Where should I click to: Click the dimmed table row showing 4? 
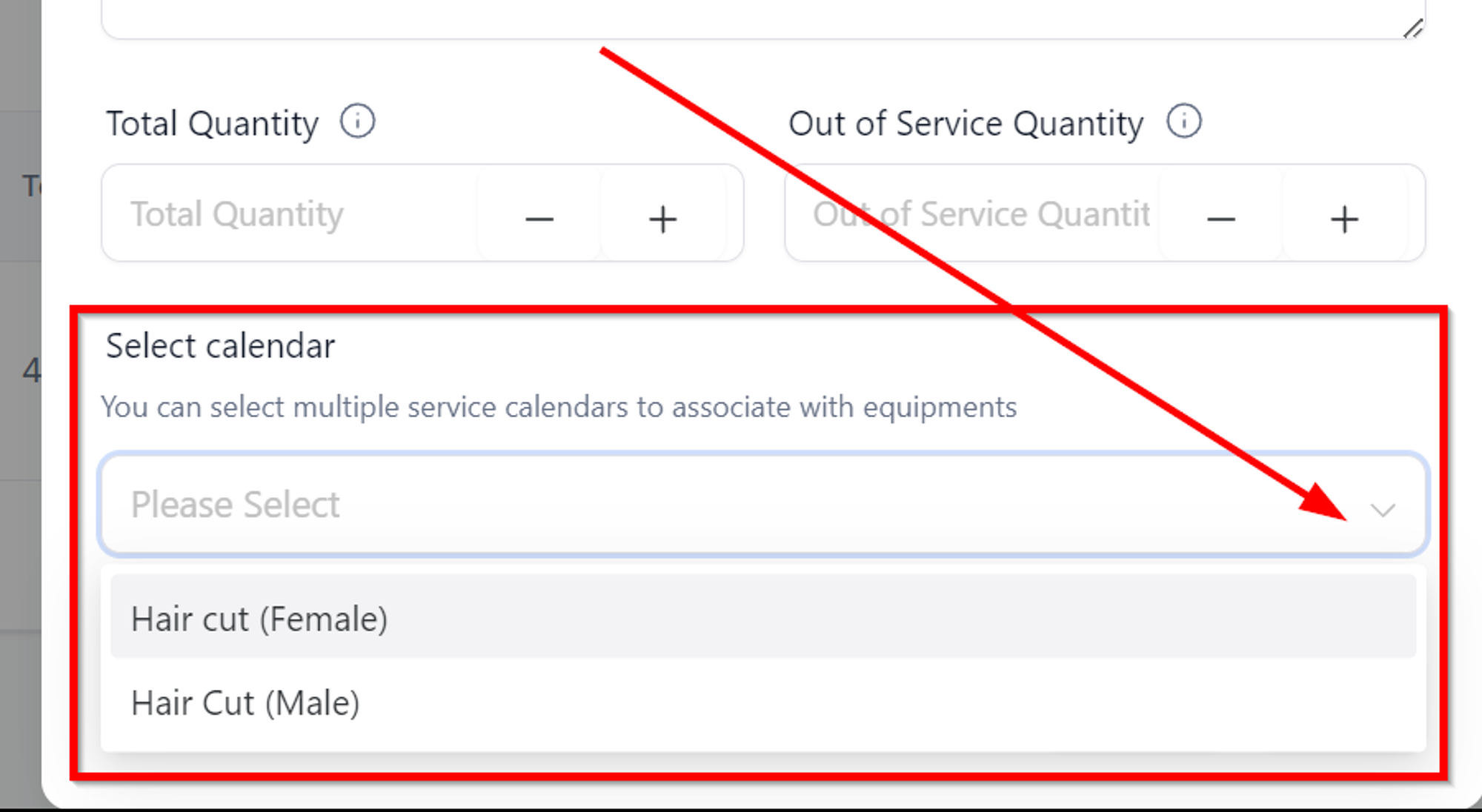point(20,370)
